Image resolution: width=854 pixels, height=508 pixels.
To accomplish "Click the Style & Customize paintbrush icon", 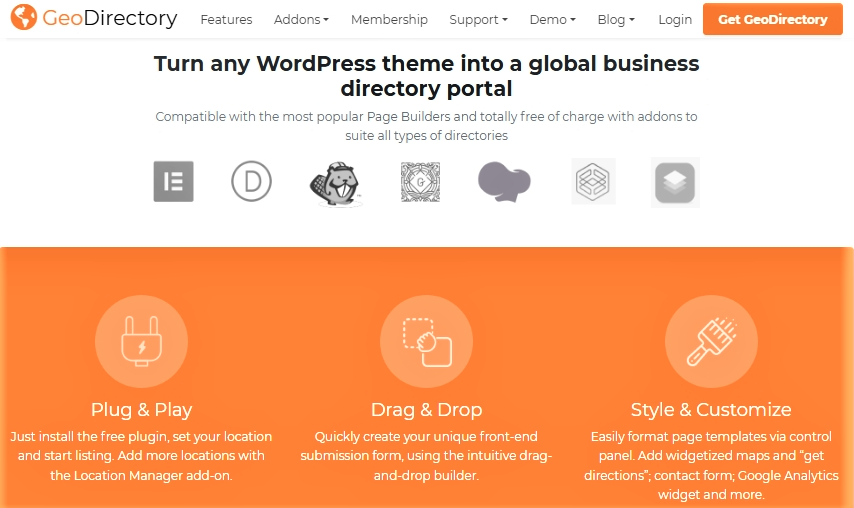I will click(711, 341).
